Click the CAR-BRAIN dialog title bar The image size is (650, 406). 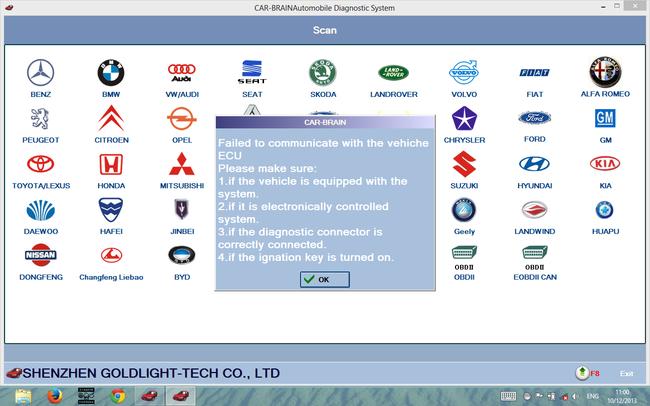tap(325, 122)
